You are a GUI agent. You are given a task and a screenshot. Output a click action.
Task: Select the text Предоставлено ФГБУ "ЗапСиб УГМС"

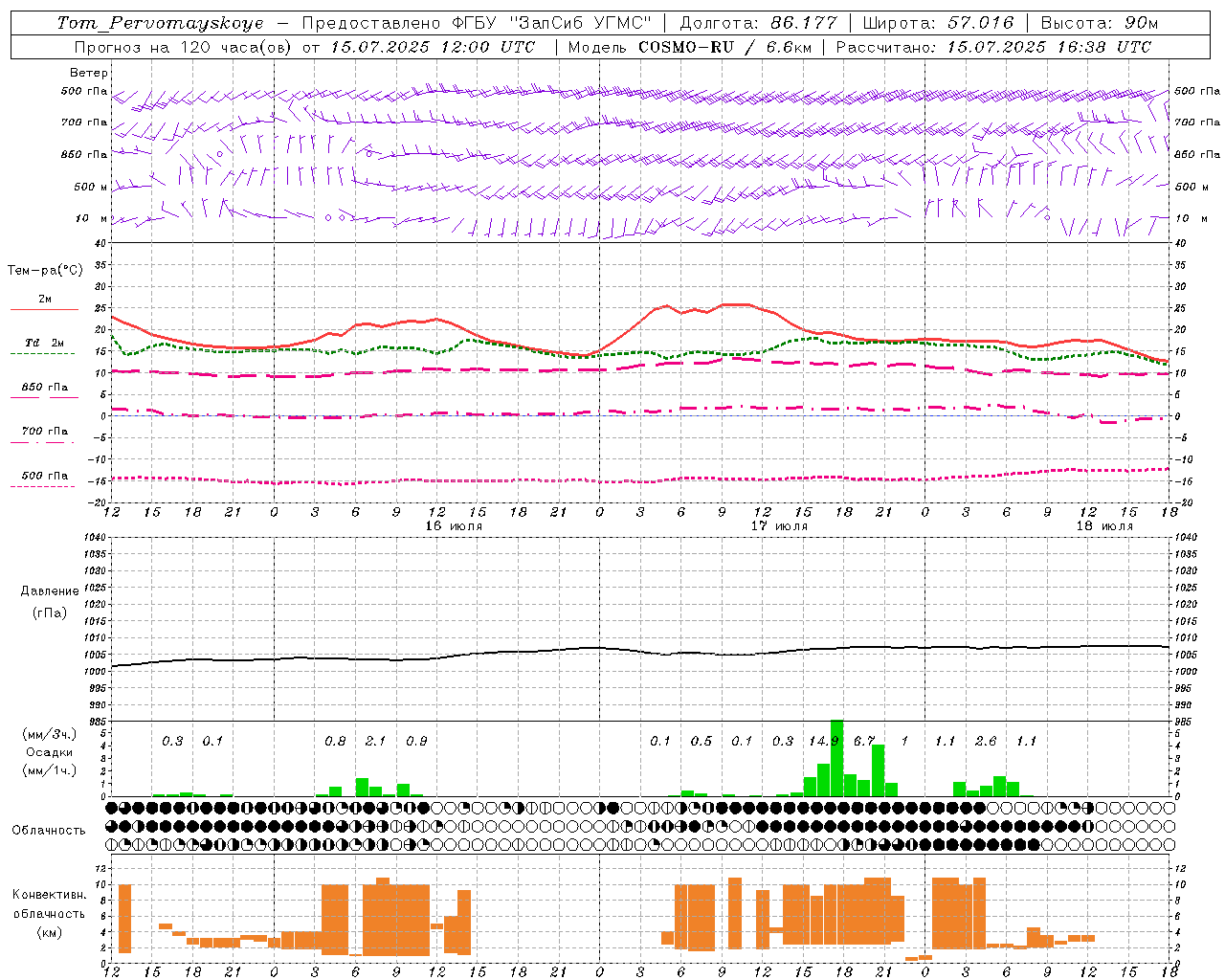477,23
